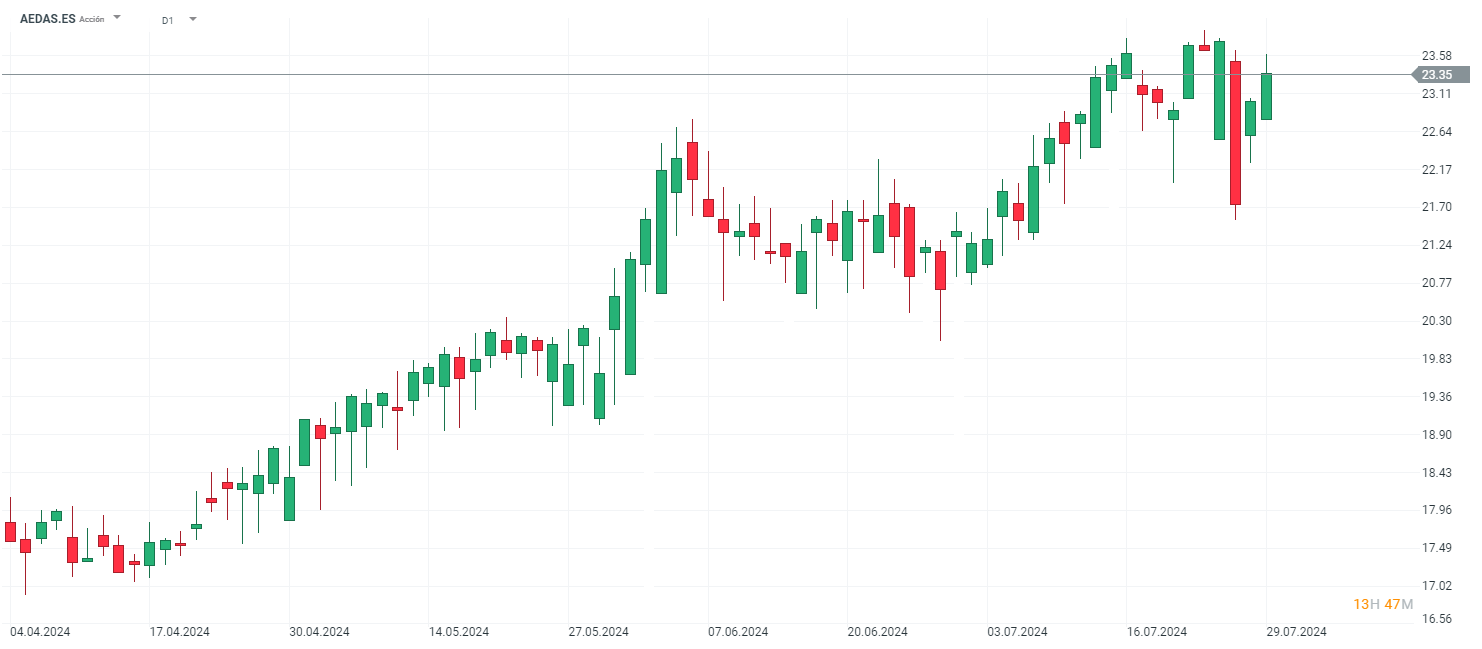This screenshot has width=1482, height=649.
Task: Click the 27.05.2024 date label
Action: pos(598,632)
